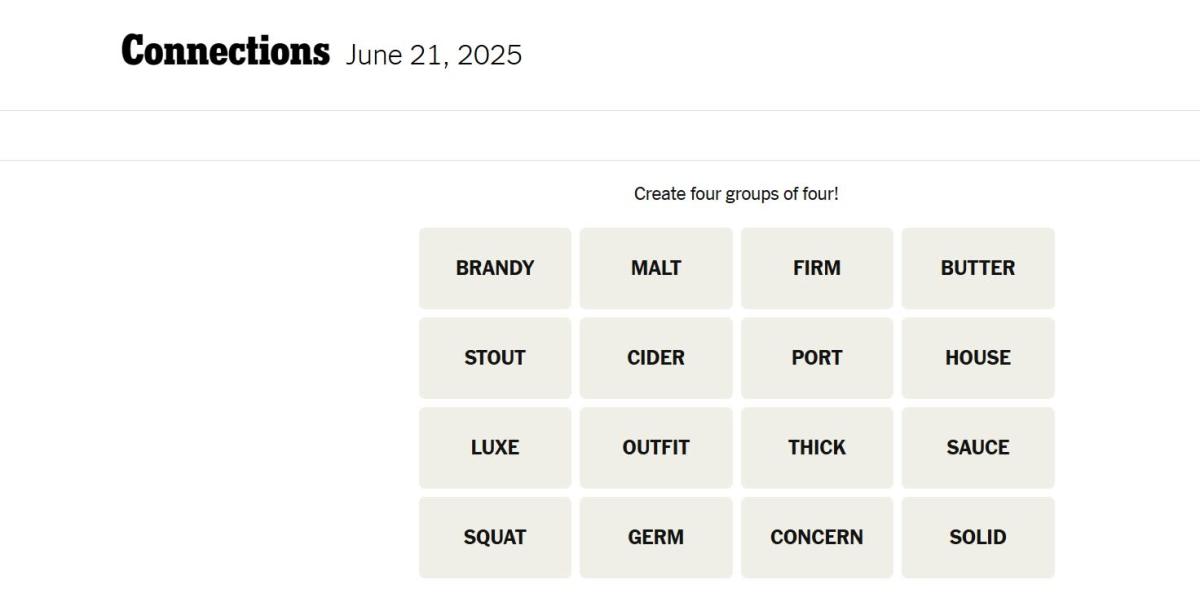The height and width of the screenshot is (598, 1200).
Task: Pick the GERM word tile
Action: click(656, 537)
